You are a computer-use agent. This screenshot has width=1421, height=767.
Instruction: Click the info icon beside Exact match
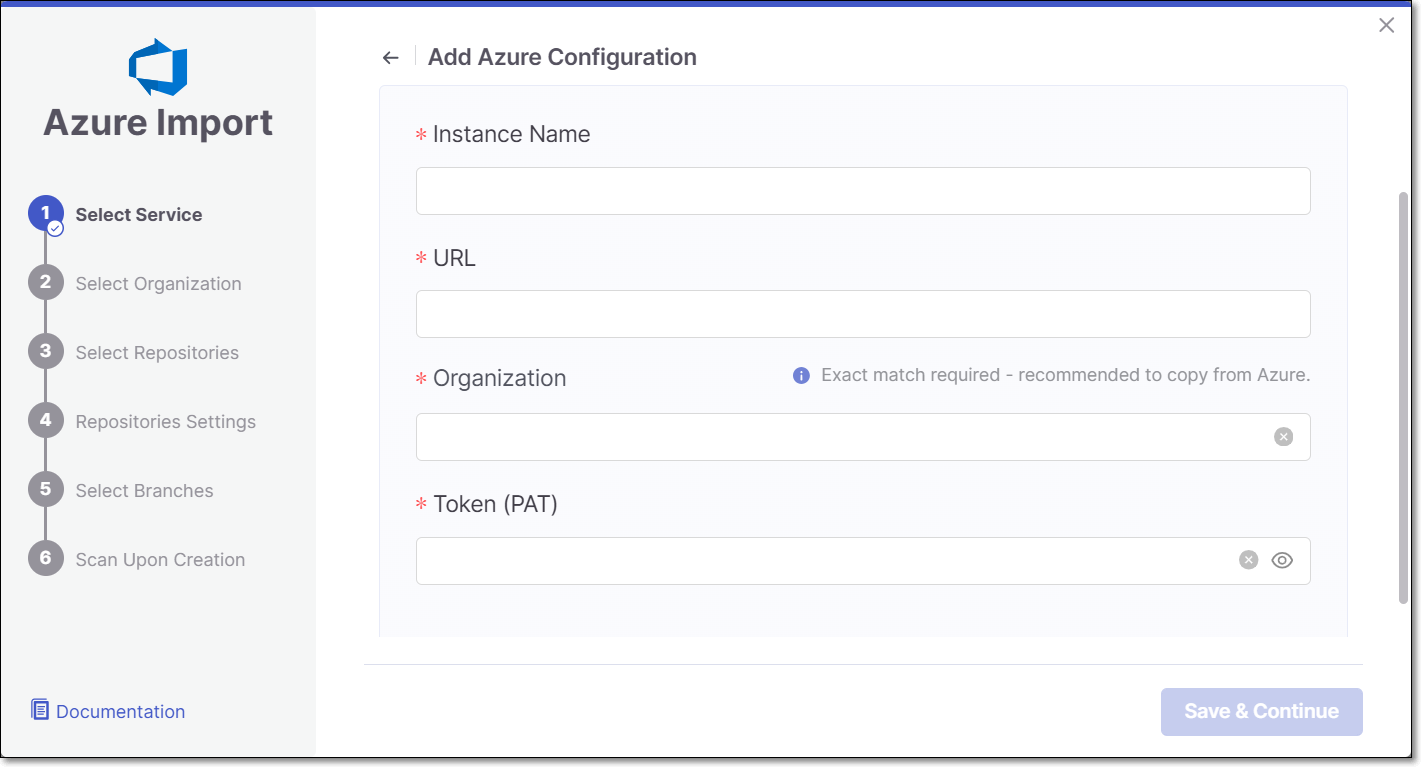pyautogui.click(x=801, y=376)
